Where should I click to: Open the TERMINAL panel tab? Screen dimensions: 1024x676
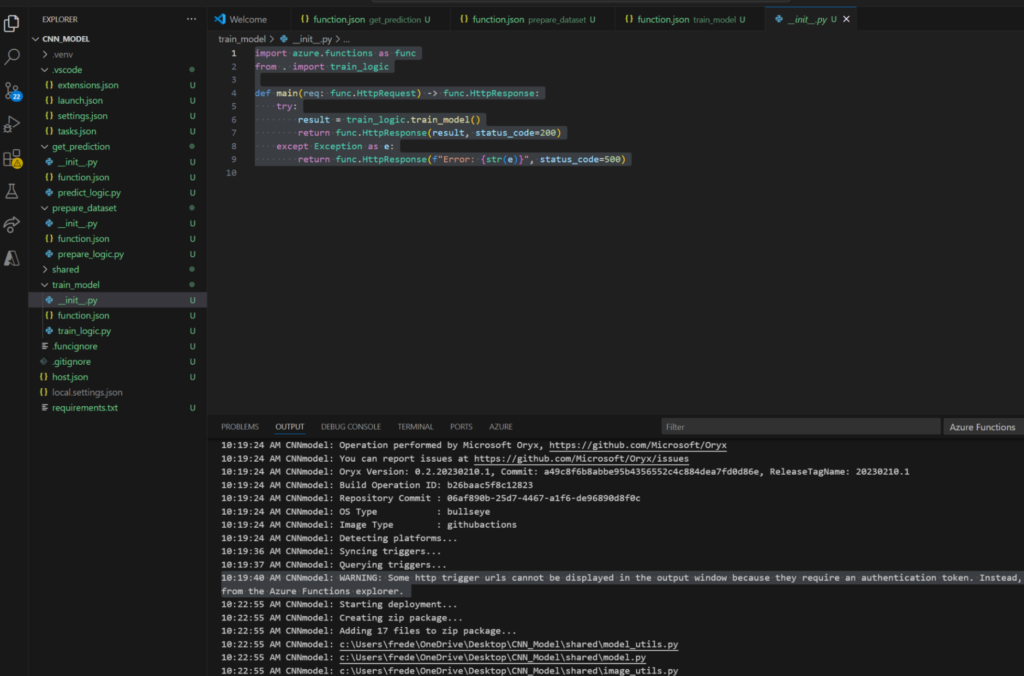tap(415, 427)
